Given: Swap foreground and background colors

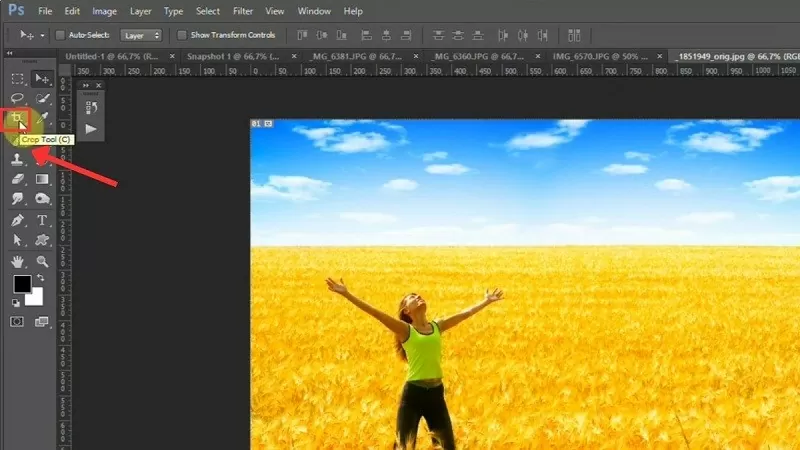Looking at the screenshot, I should click(x=40, y=278).
